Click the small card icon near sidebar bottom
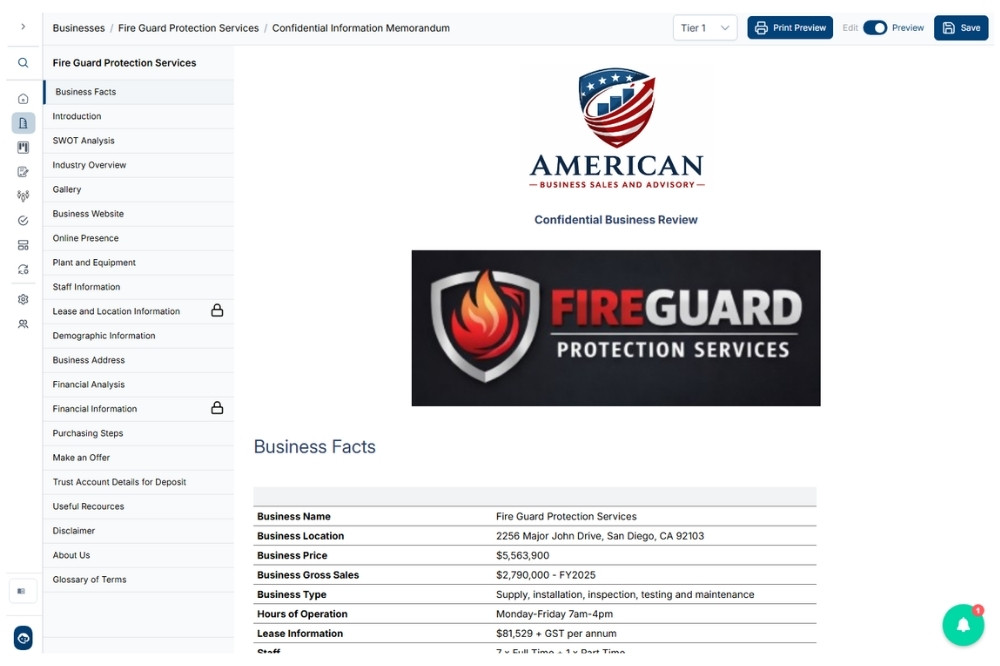Viewport: 1000px width, 666px height. pyautogui.click(x=22, y=591)
